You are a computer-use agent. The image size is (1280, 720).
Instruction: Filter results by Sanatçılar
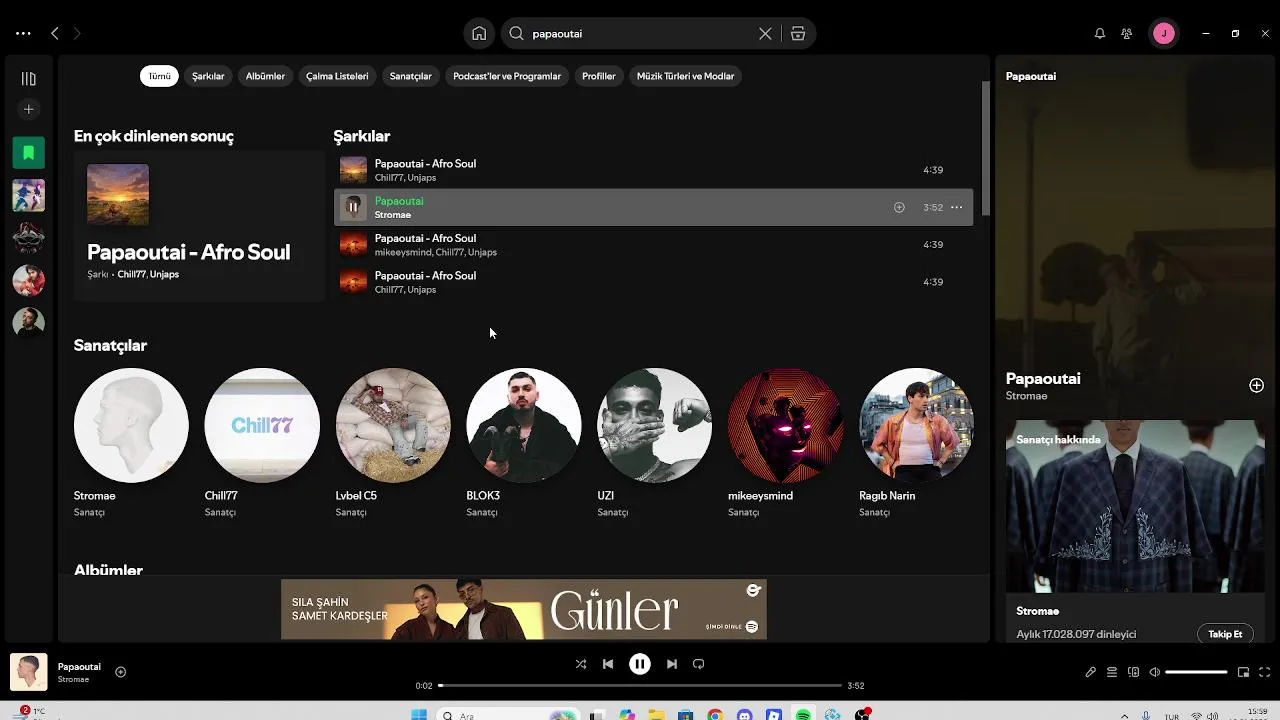tap(410, 76)
